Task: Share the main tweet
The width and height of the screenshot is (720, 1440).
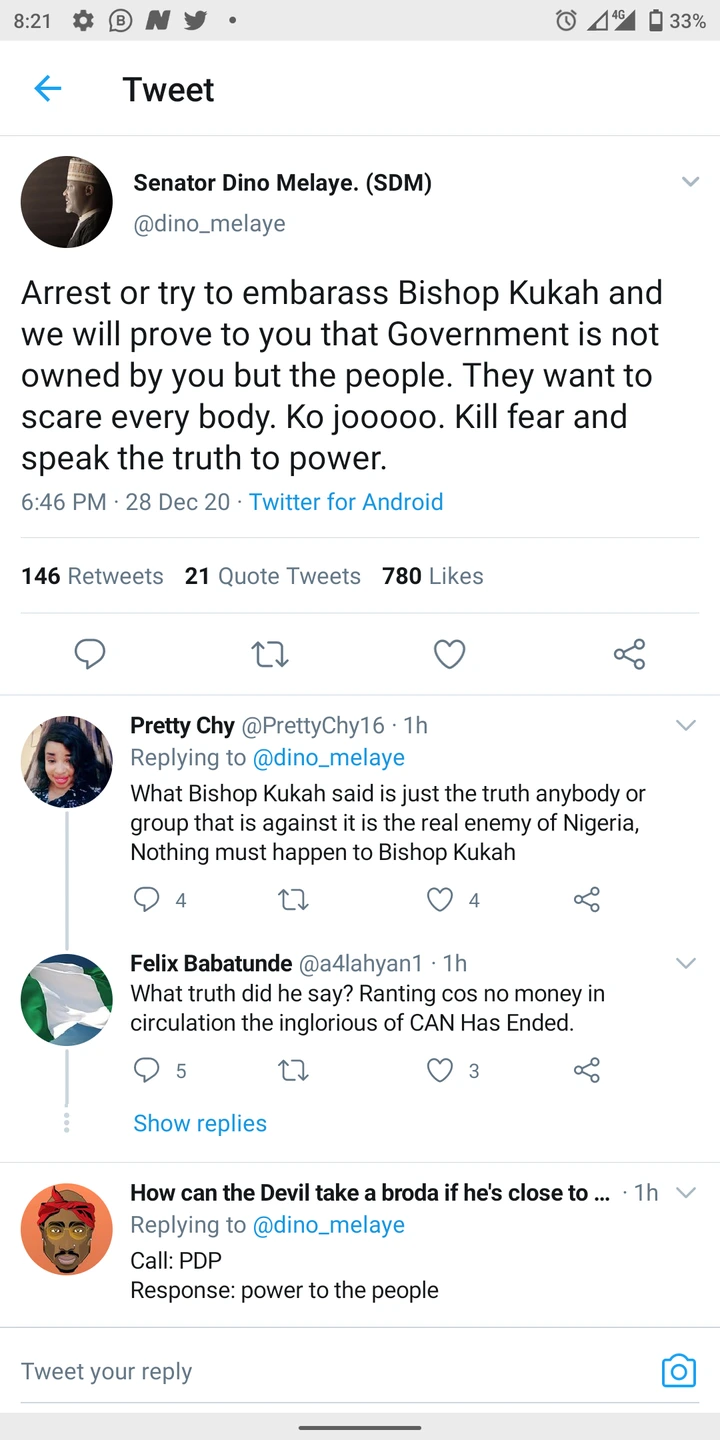Action: coord(629,654)
